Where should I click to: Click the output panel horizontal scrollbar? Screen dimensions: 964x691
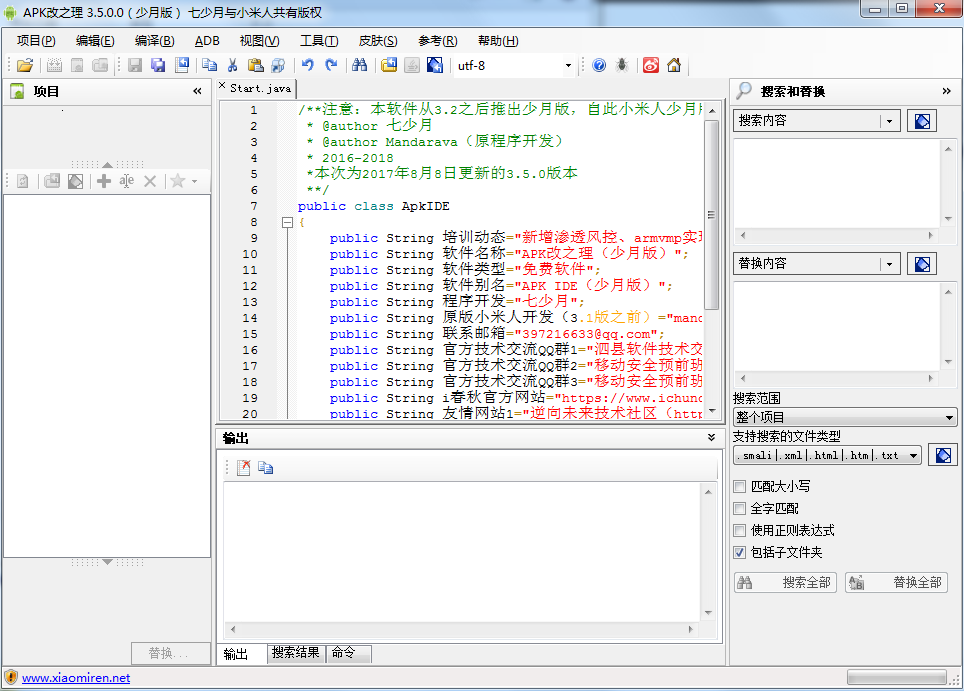pos(461,629)
